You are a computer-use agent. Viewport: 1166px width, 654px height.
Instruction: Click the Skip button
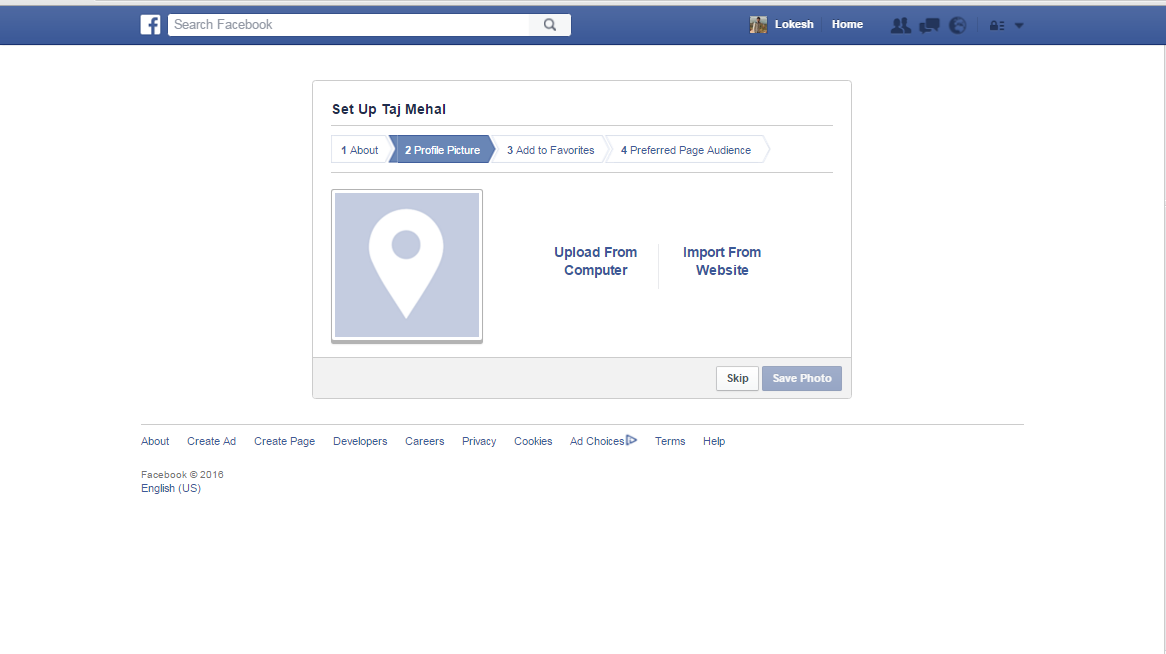[737, 378]
